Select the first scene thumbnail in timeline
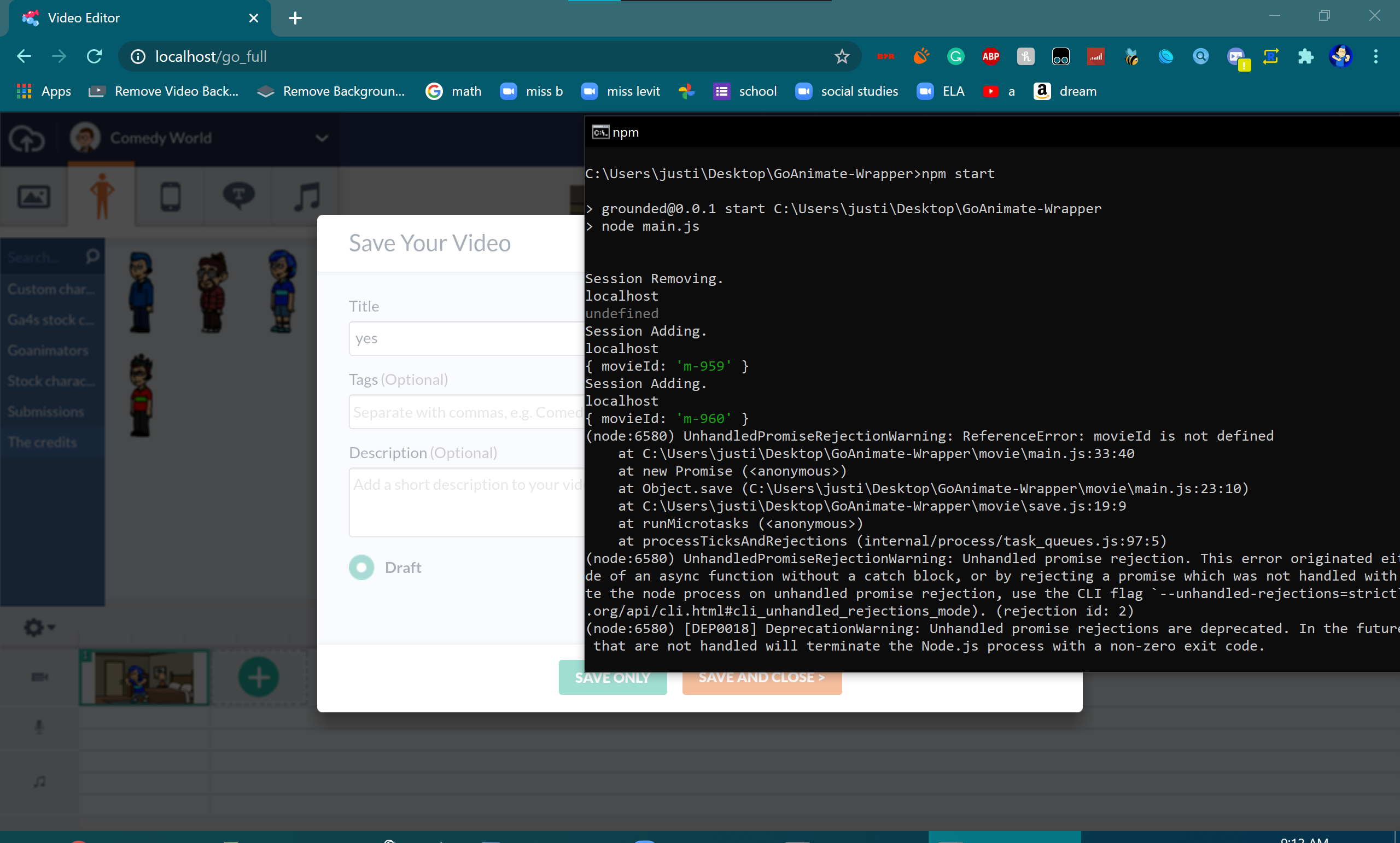The height and width of the screenshot is (843, 1400). pyautogui.click(x=144, y=677)
